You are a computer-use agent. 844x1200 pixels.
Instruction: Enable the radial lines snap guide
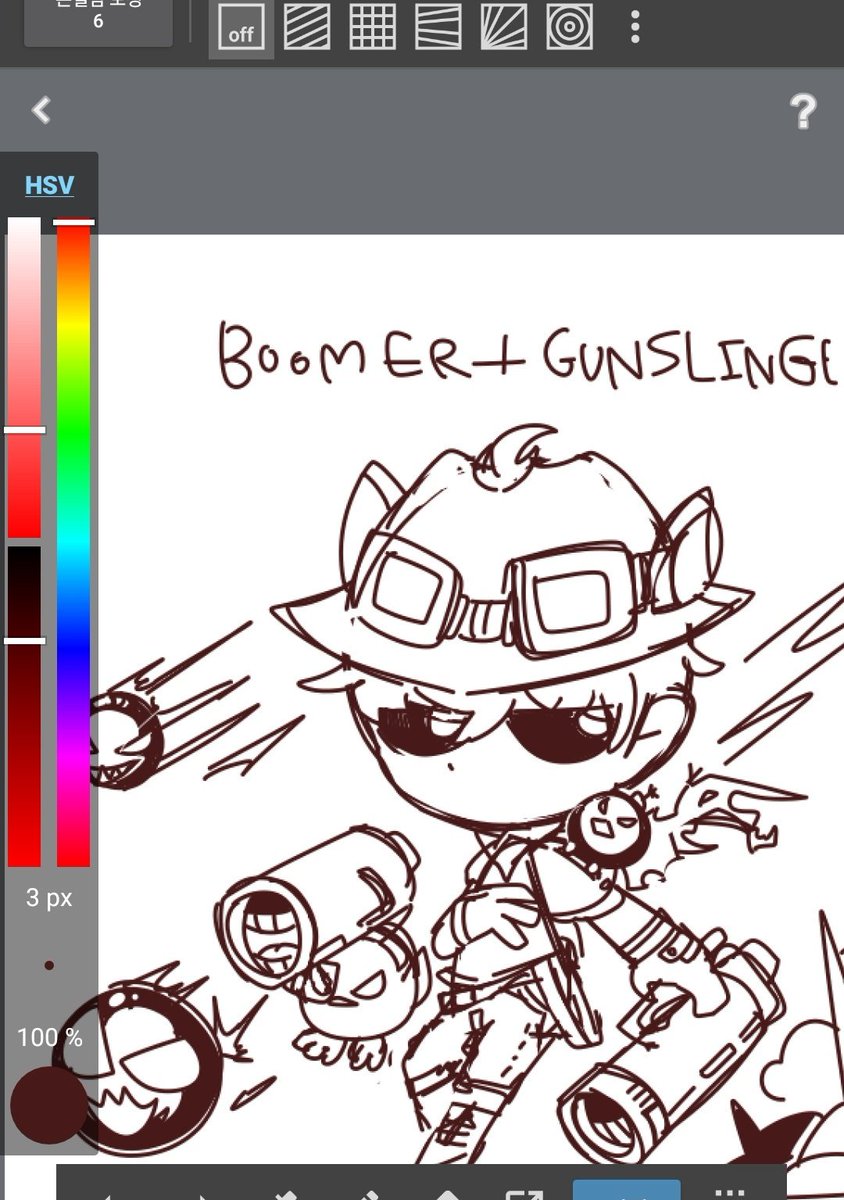tap(504, 28)
